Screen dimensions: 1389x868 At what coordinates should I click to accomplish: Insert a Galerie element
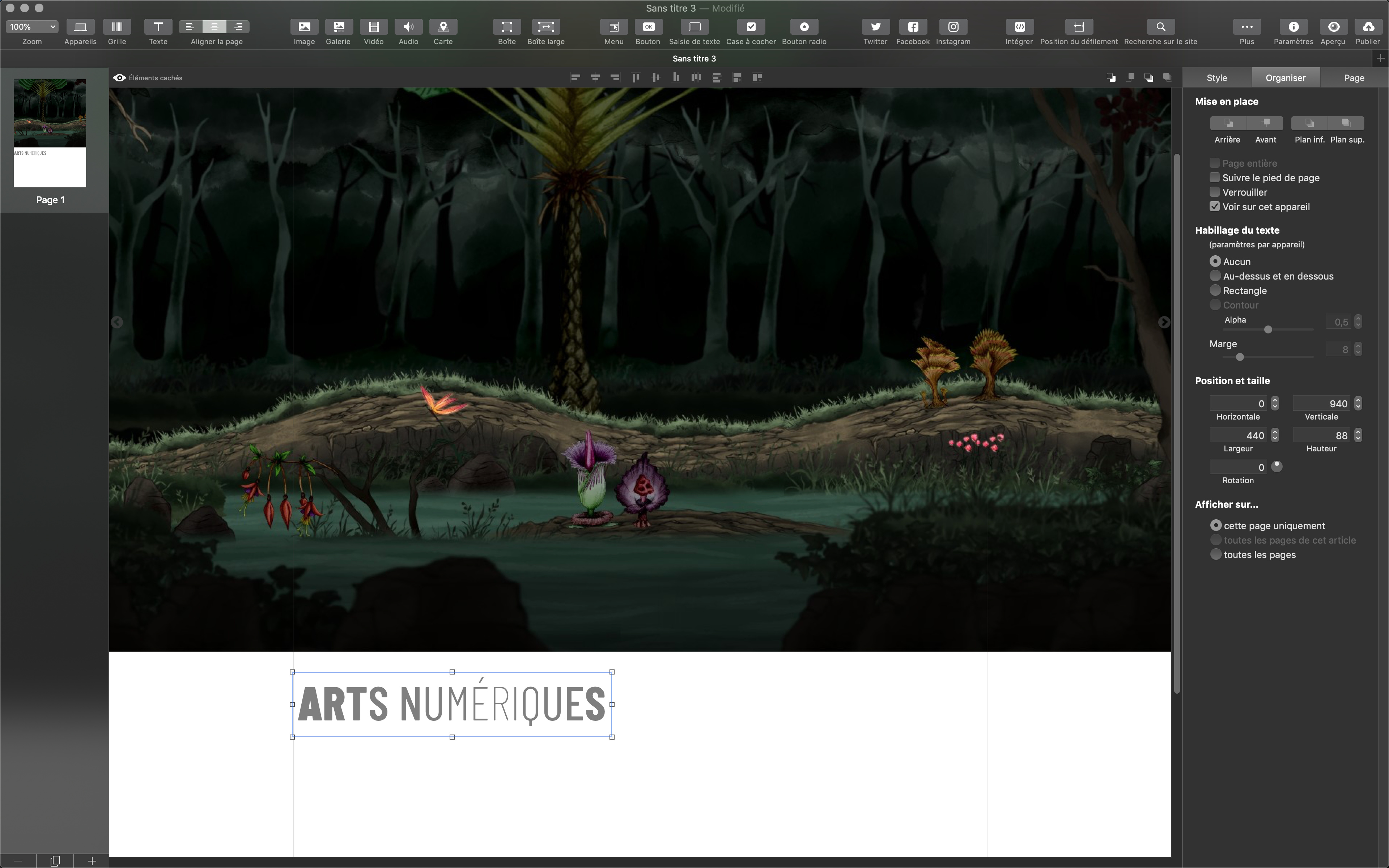tap(338, 27)
